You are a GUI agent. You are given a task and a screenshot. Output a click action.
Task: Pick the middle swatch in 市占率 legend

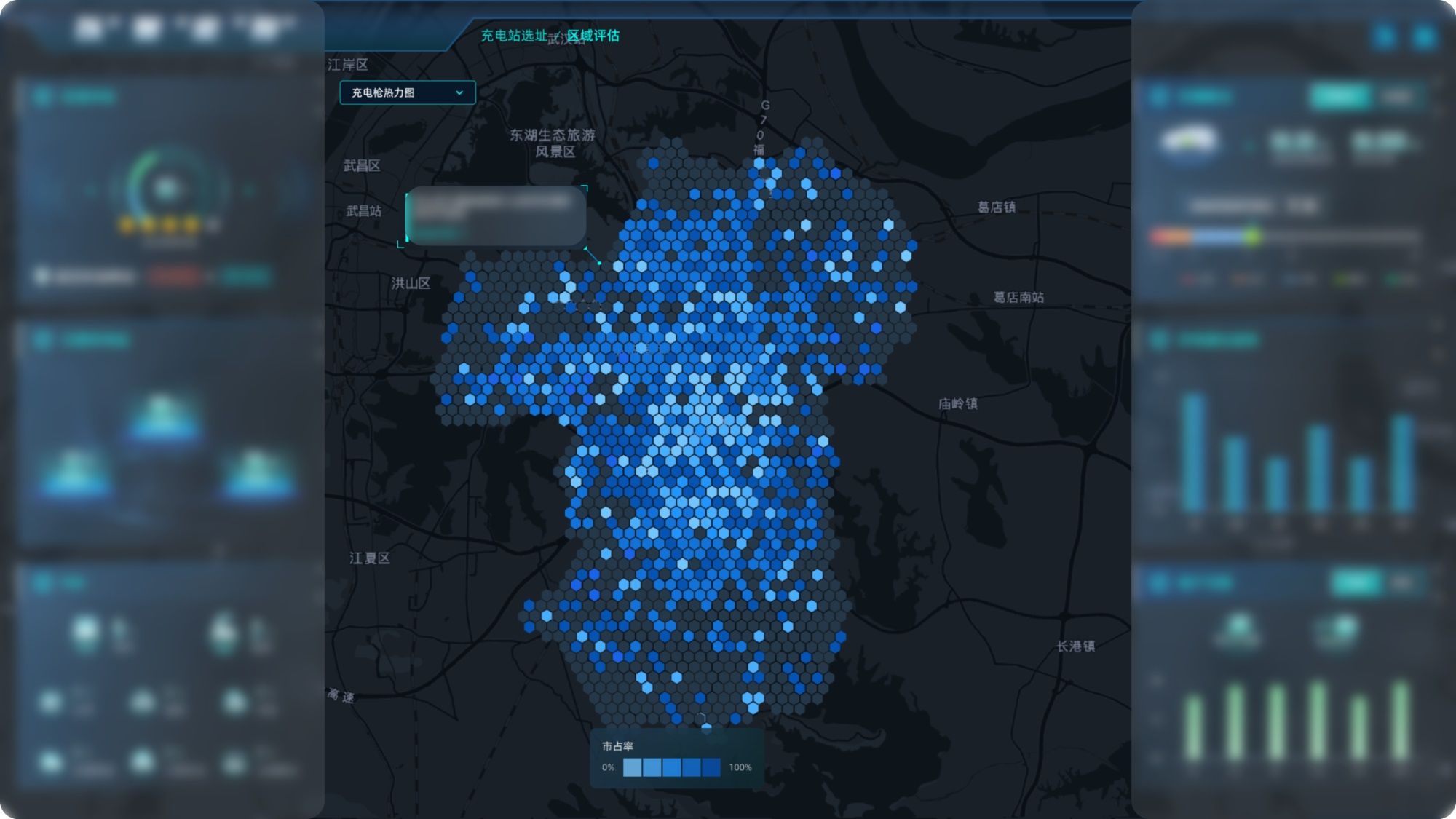[x=672, y=767]
